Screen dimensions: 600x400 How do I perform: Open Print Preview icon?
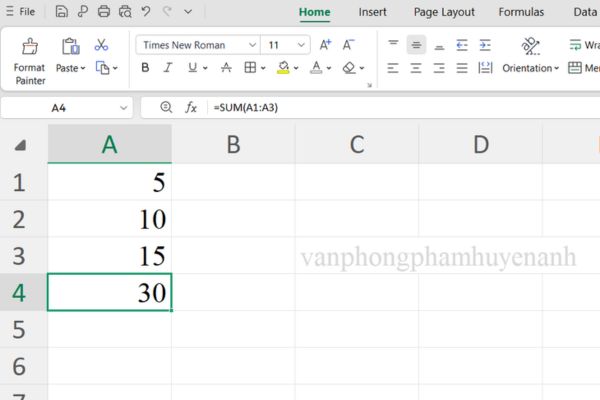(125, 11)
